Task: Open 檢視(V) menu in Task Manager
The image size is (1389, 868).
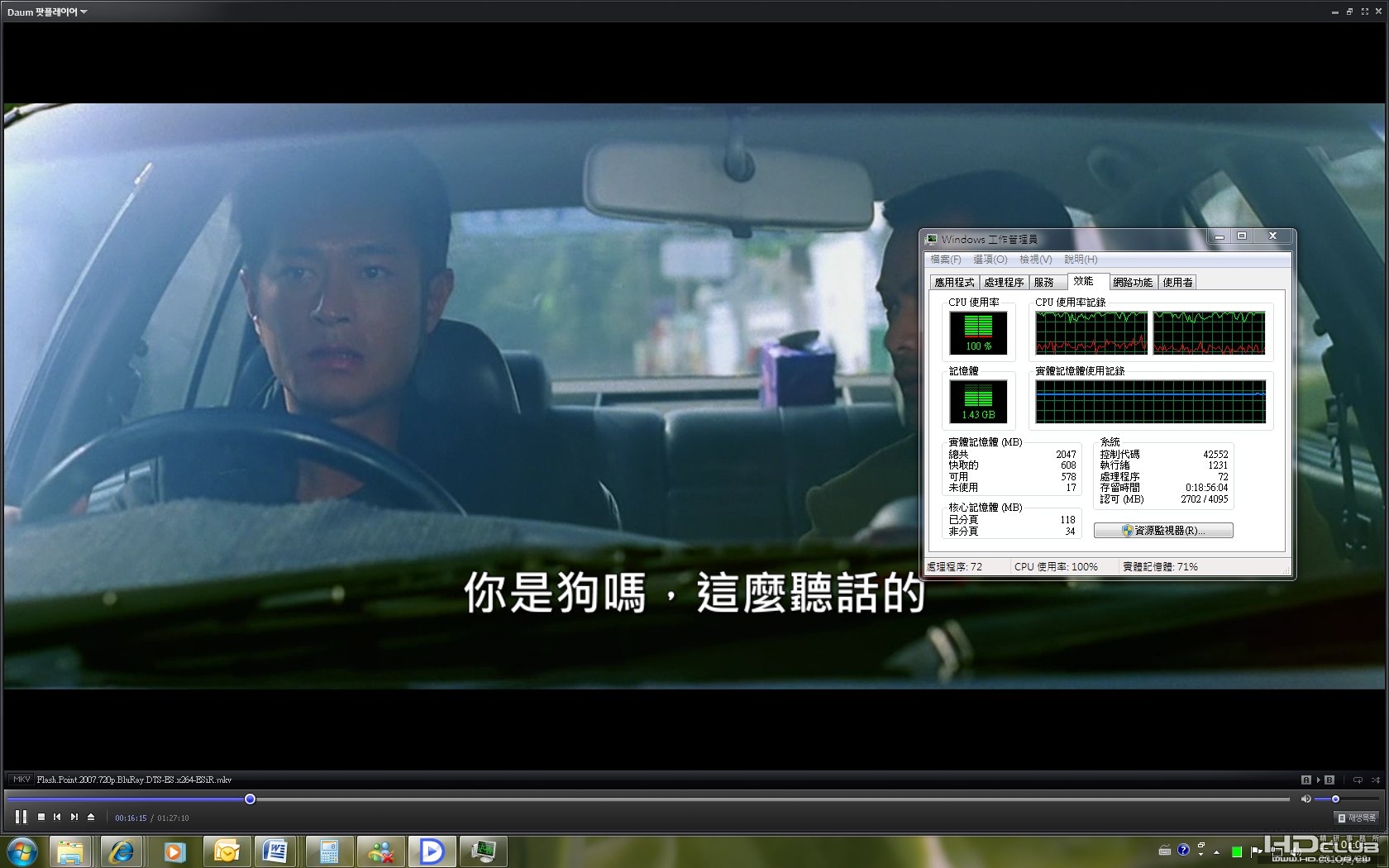Action: tap(1036, 260)
